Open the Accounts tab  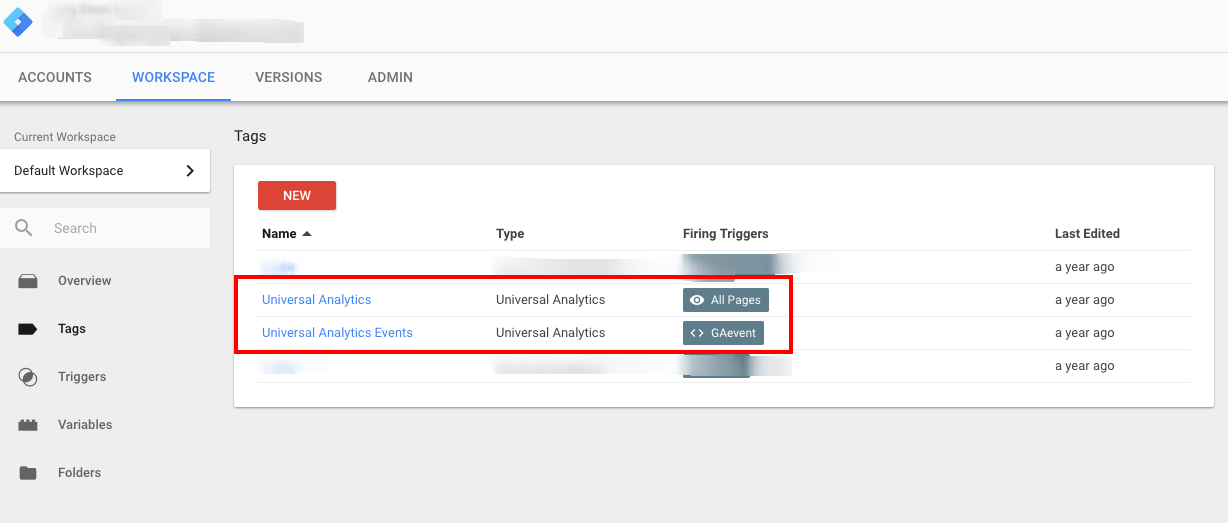[55, 77]
